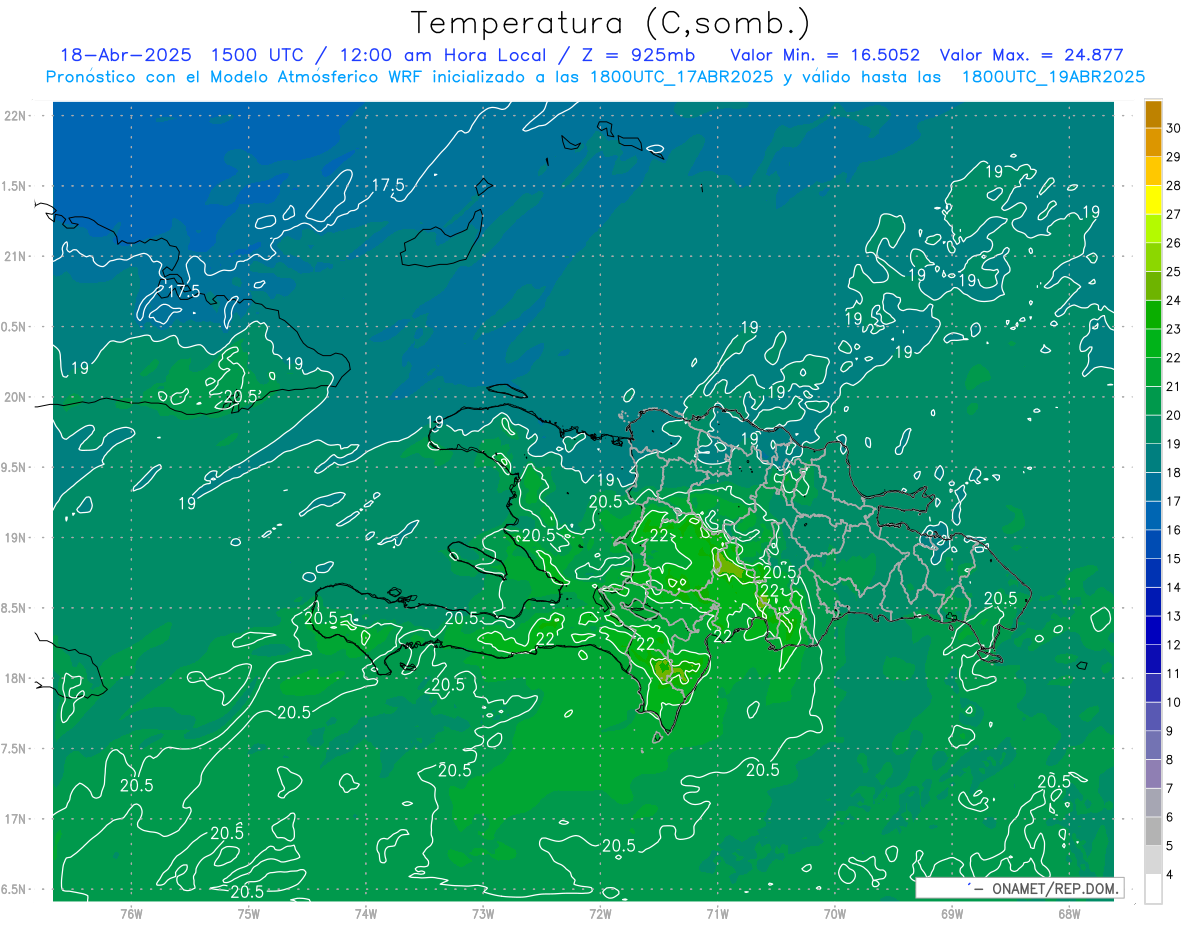The image size is (1200, 927).
Task: Pick the dark blue swatch between 12 and 13
Action: tap(1153, 630)
